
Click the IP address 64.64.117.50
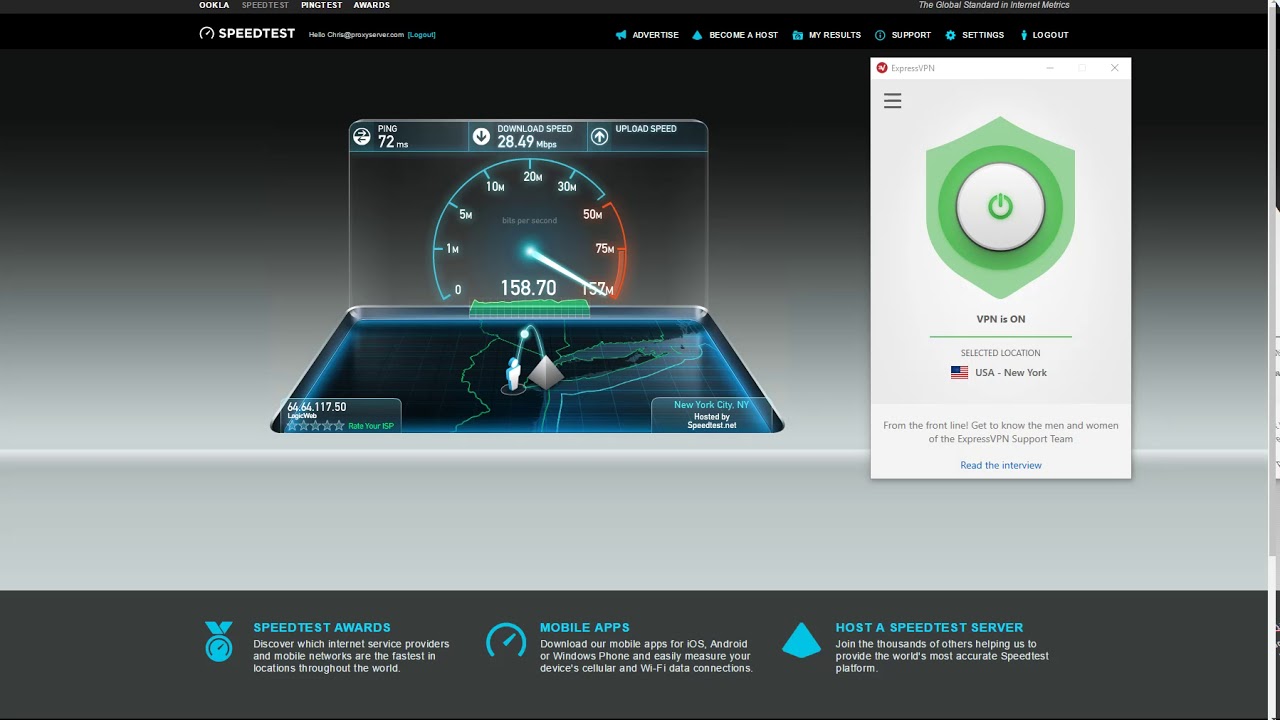[x=316, y=407]
